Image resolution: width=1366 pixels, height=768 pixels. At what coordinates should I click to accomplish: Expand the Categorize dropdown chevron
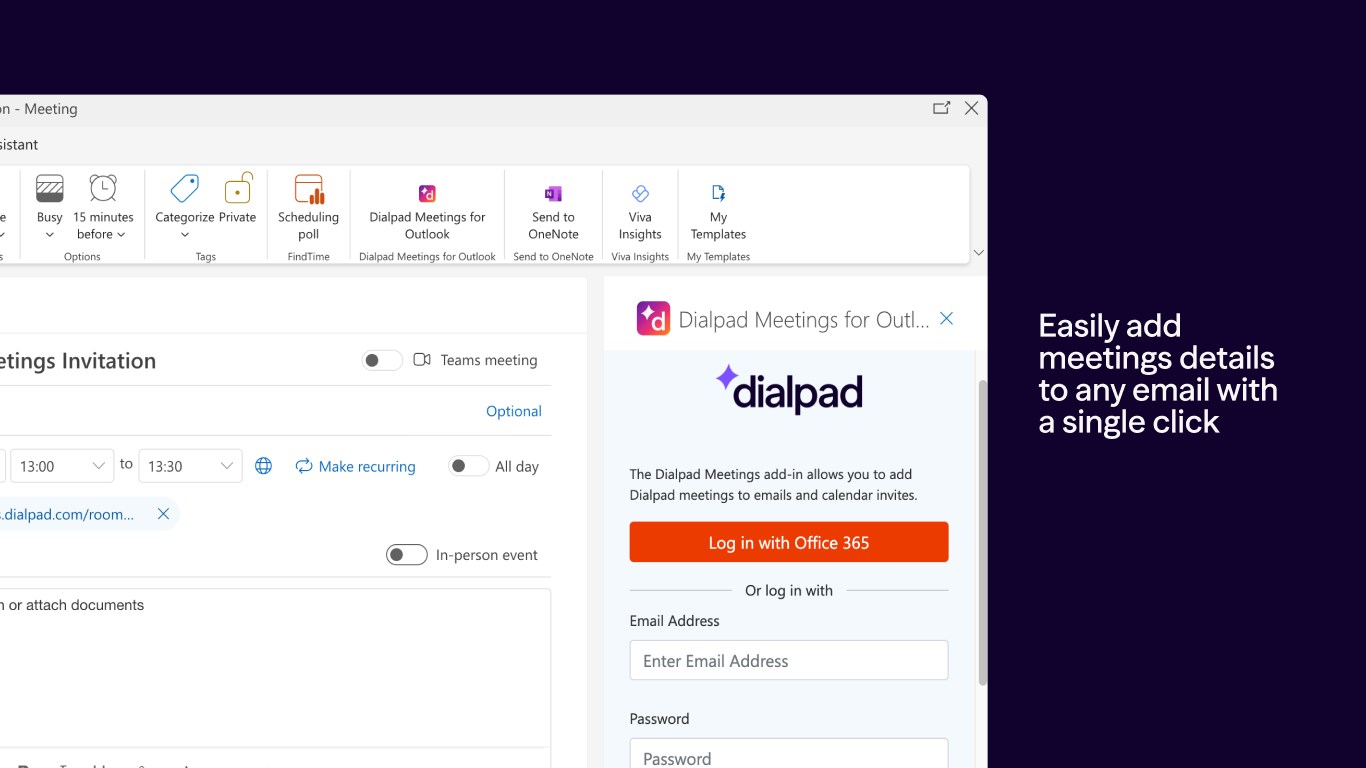184,236
